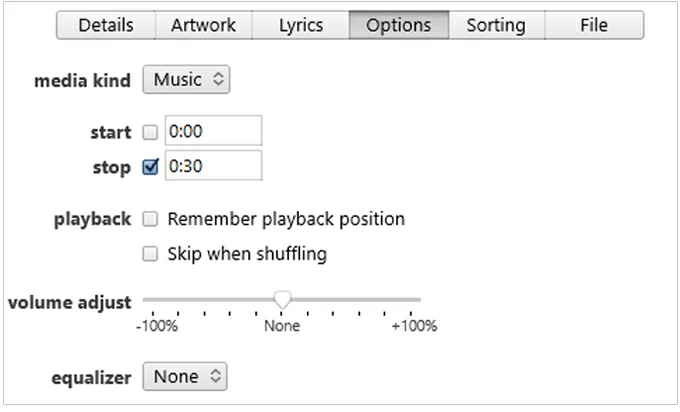This screenshot has height=412, width=680.
Task: Click the +100% end of volume slider
Action: click(418, 299)
